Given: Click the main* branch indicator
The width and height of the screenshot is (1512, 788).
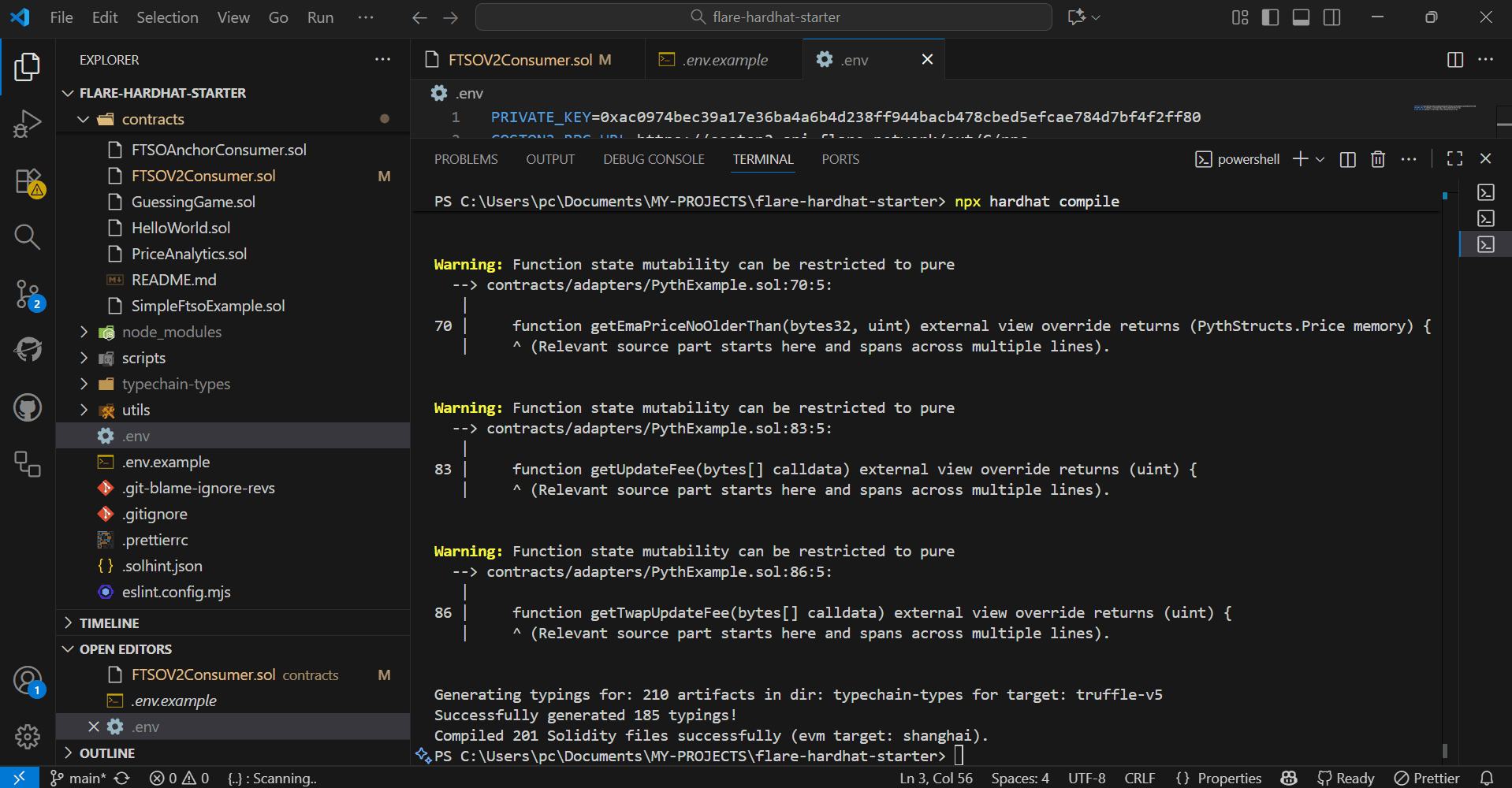Looking at the screenshot, I should (x=81, y=778).
